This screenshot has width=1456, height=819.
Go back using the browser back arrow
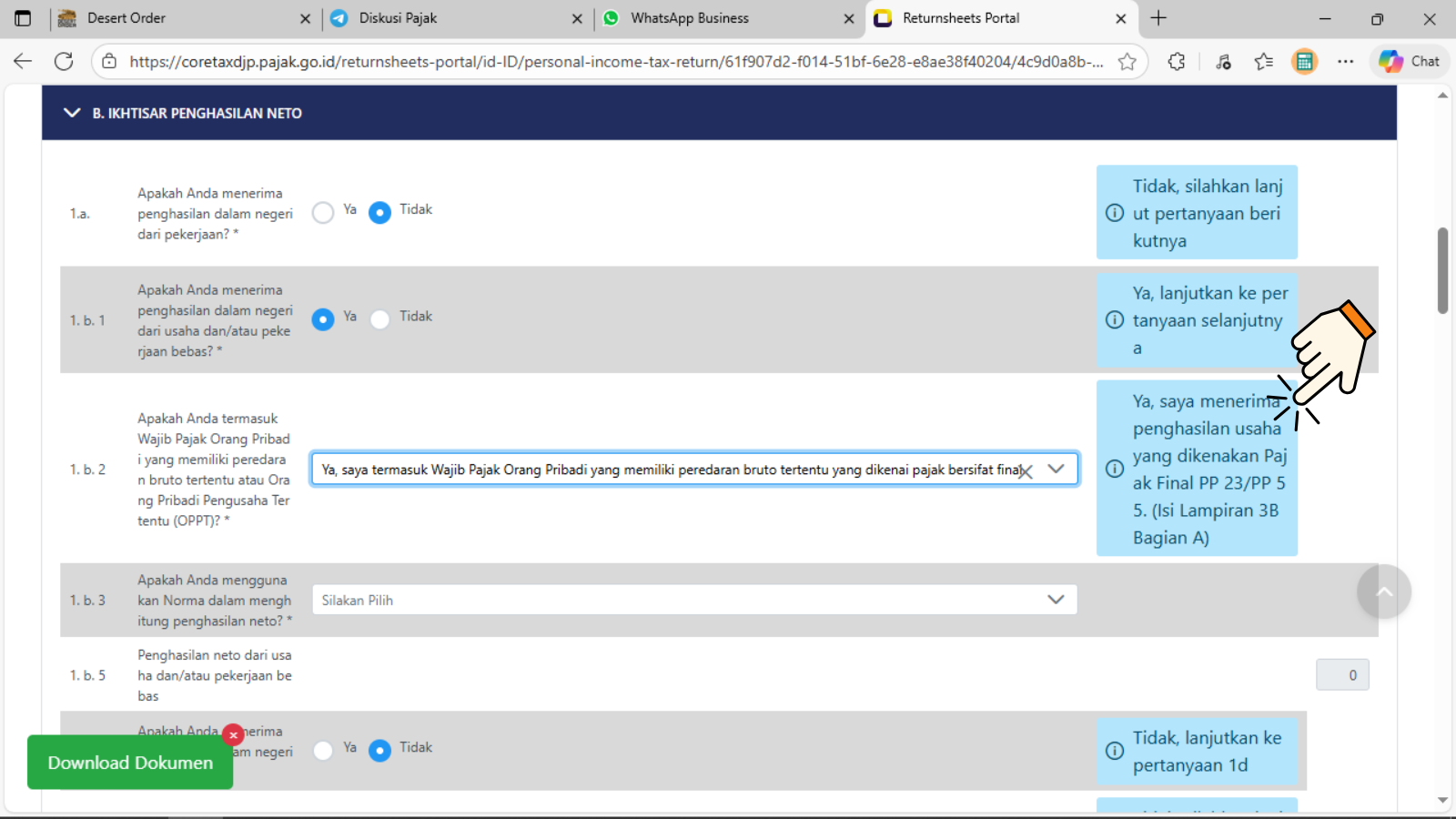coord(23,61)
